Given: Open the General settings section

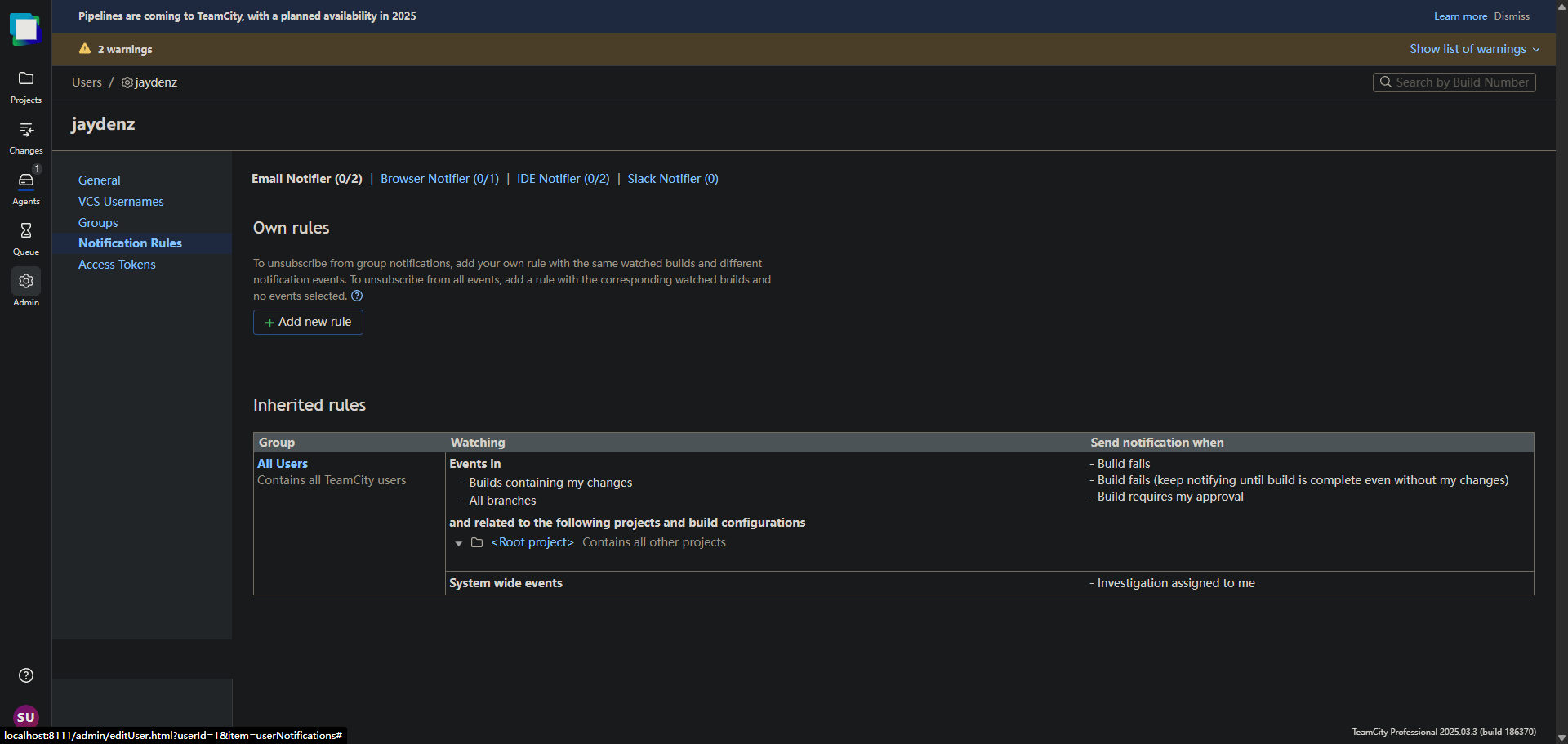Looking at the screenshot, I should coord(99,180).
